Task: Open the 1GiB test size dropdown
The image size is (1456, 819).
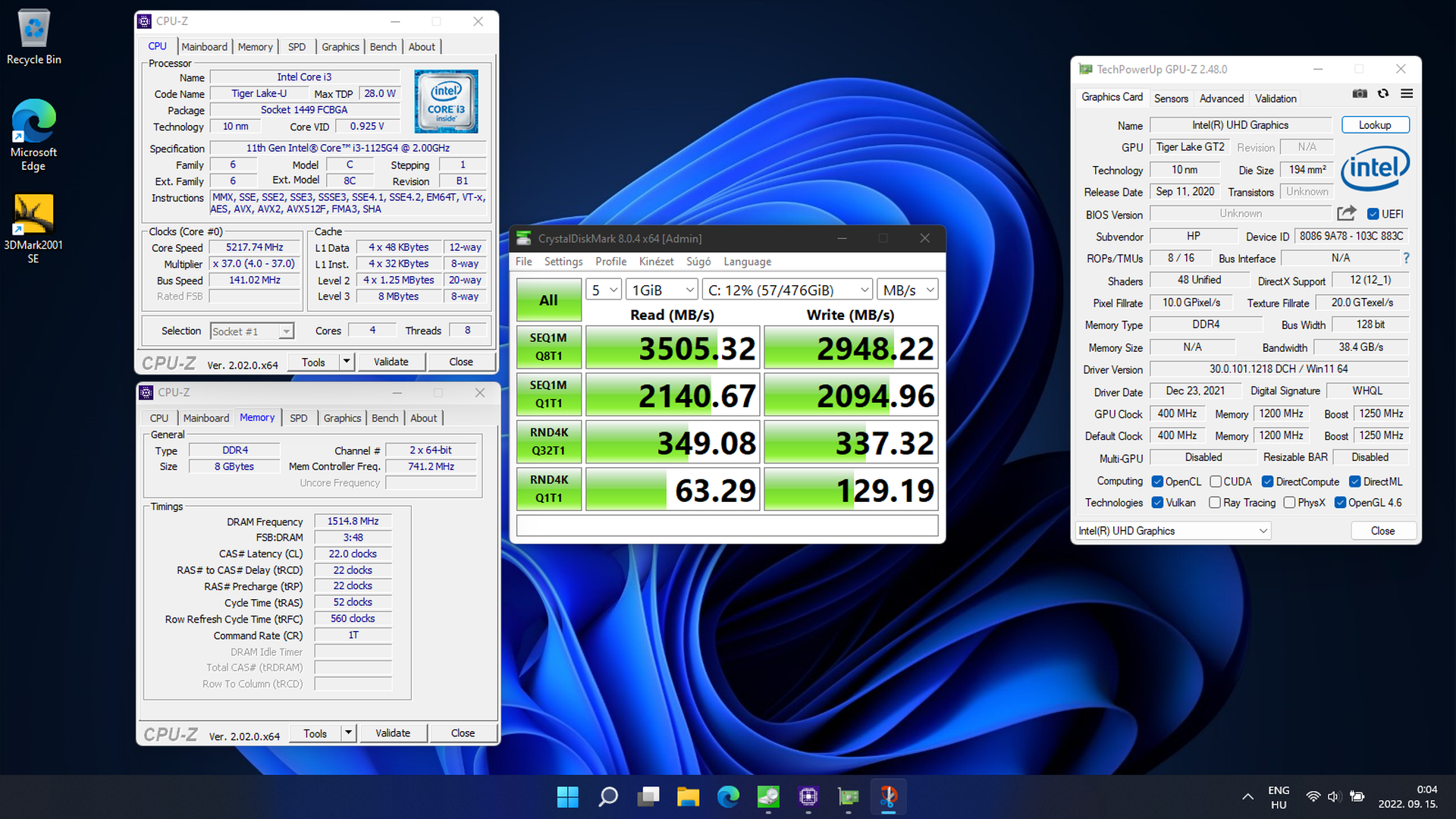Action: coord(662,290)
